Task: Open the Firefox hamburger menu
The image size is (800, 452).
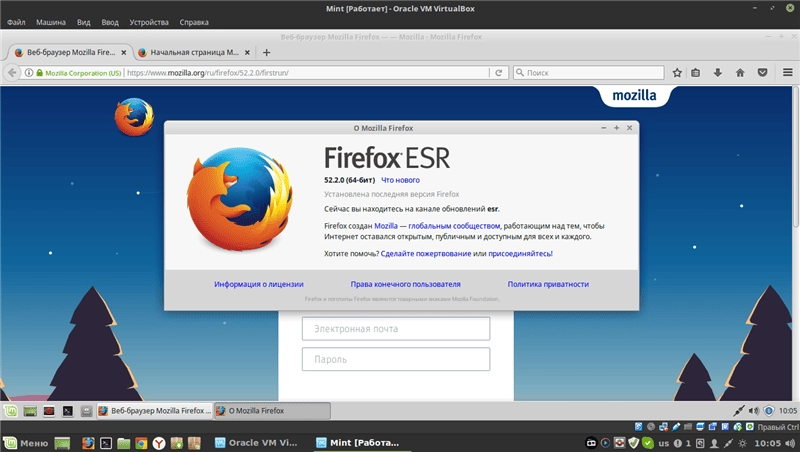Action: click(x=787, y=72)
